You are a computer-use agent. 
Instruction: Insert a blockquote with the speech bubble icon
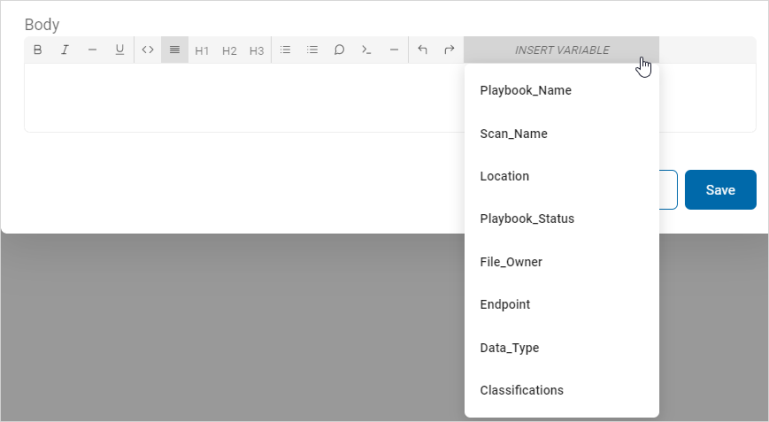pyautogui.click(x=339, y=50)
